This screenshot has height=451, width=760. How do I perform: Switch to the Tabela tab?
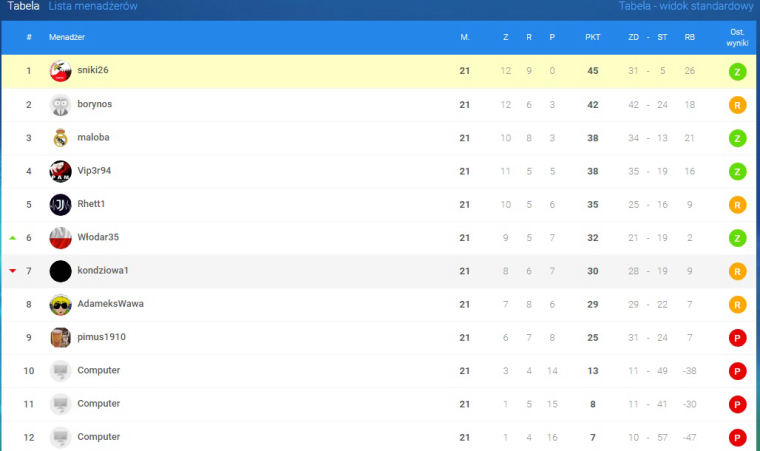[24, 6]
